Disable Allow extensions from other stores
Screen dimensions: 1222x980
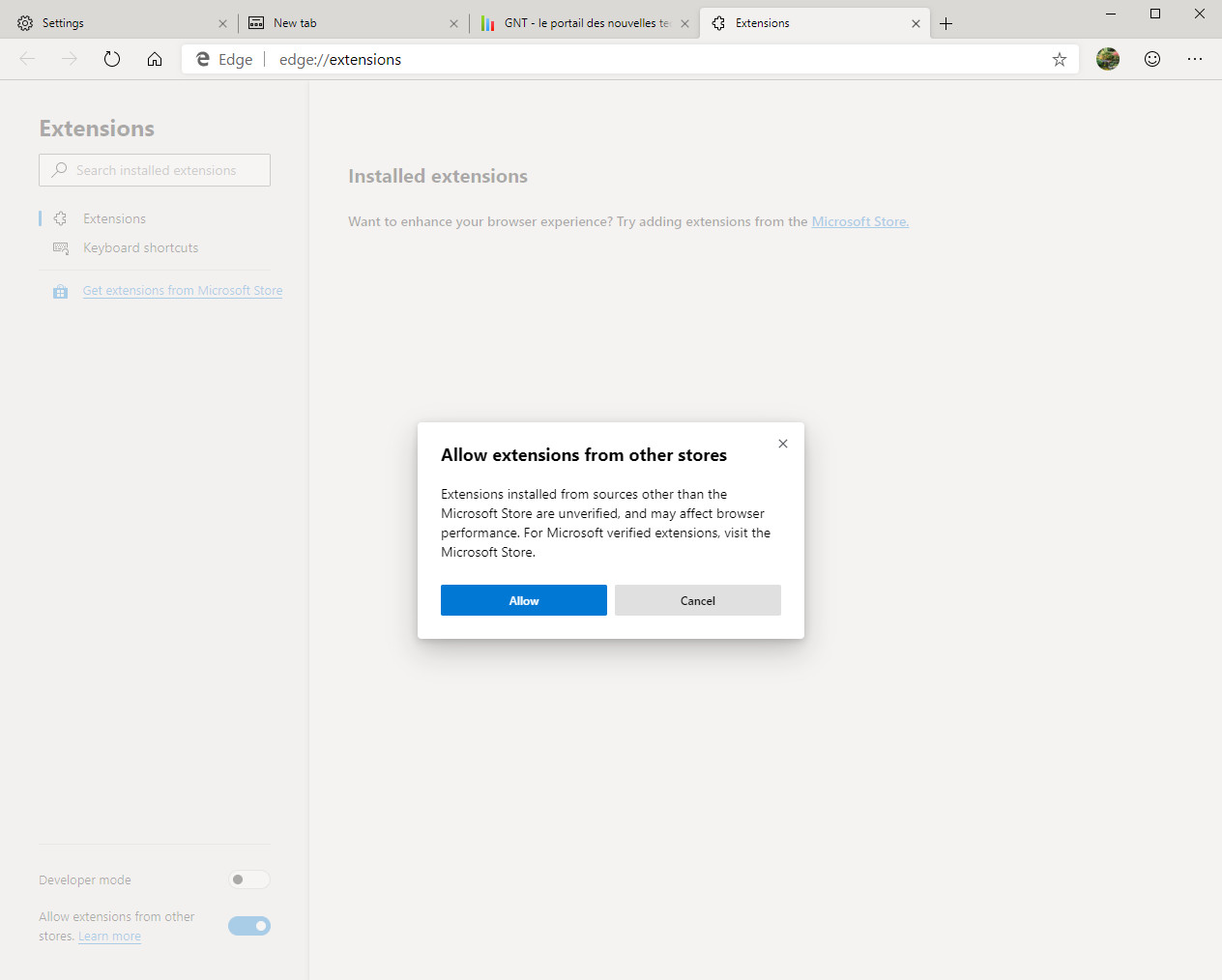pyautogui.click(x=248, y=926)
